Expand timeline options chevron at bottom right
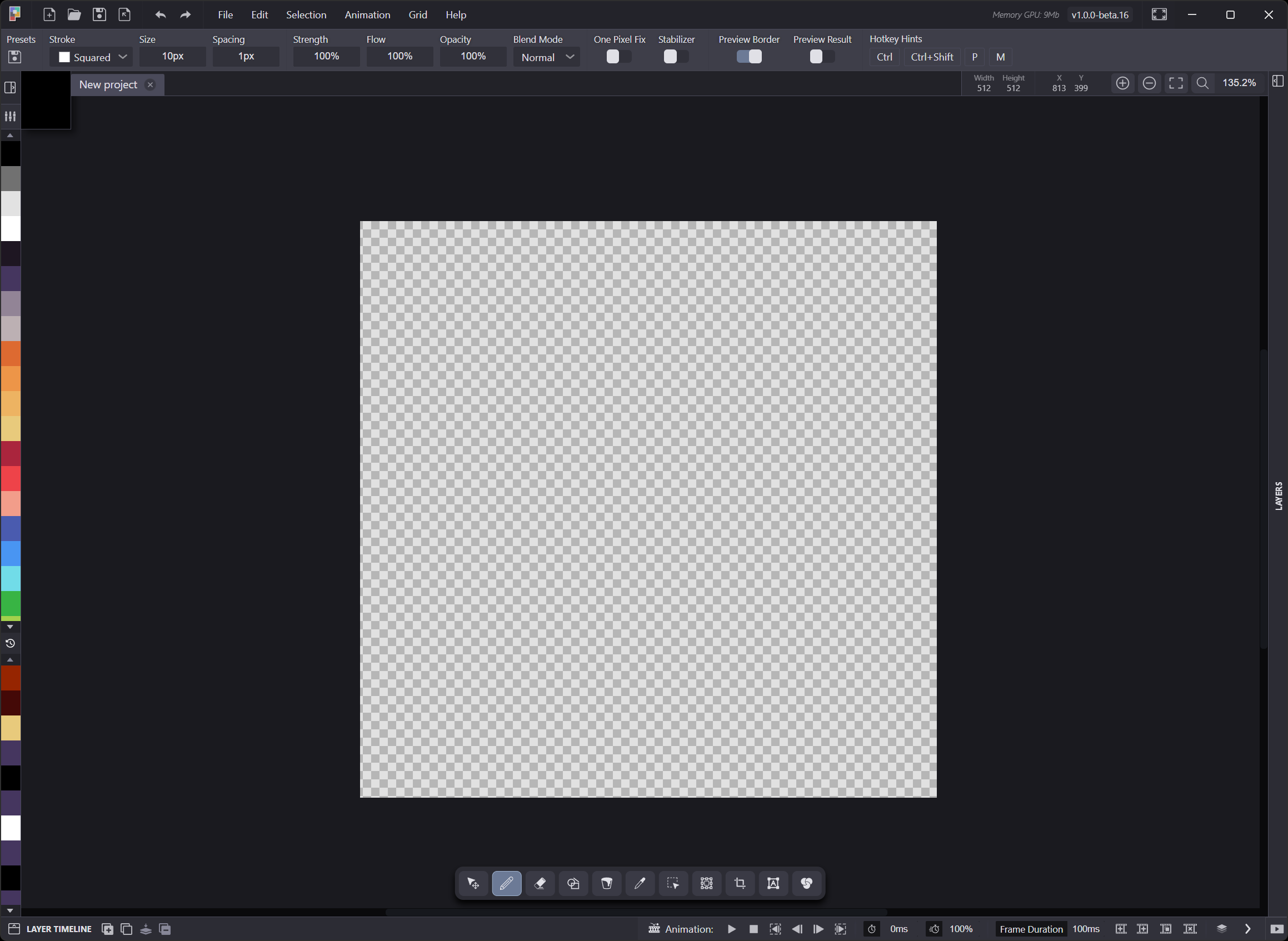 (1247, 929)
